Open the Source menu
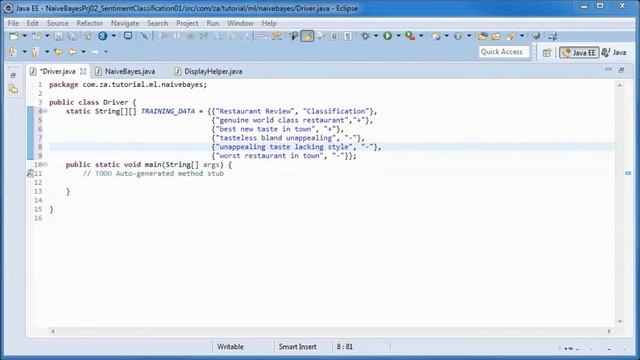This screenshot has height=360, width=640. coord(58,23)
